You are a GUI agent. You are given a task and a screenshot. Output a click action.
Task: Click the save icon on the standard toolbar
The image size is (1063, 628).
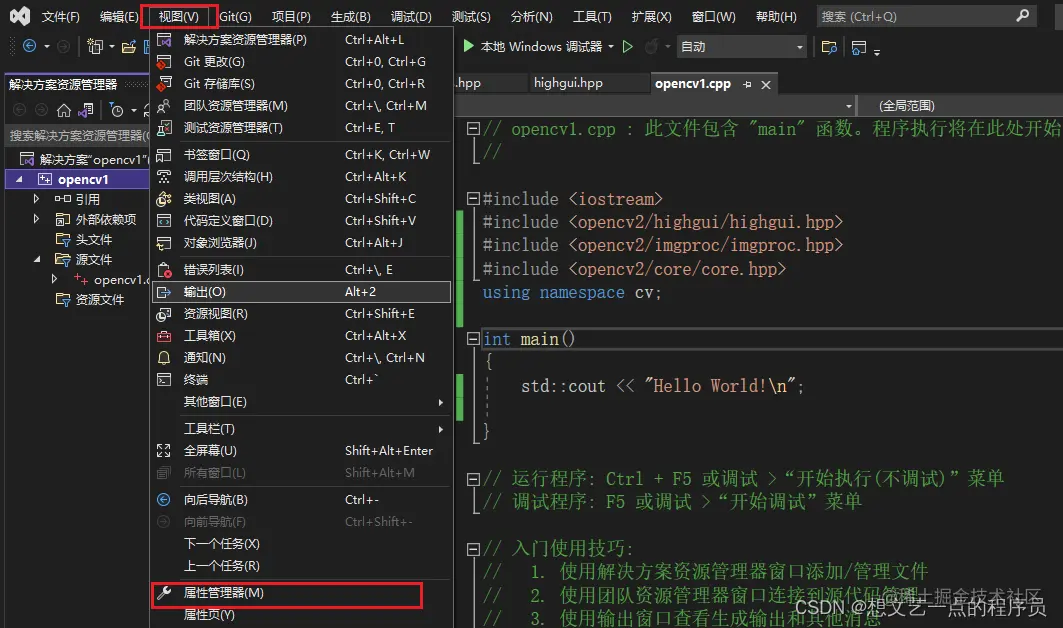146,45
